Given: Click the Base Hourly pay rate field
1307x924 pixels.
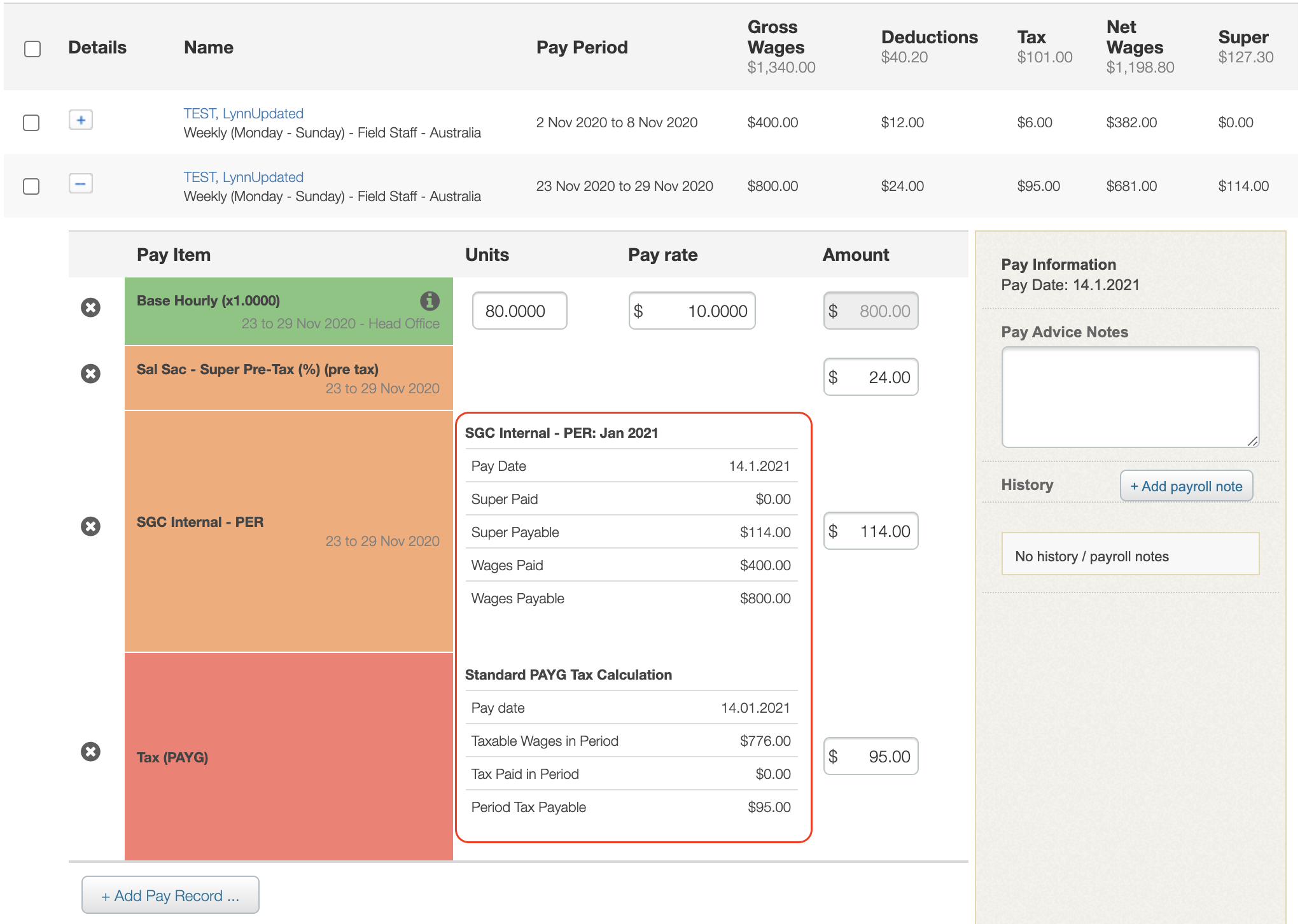Looking at the screenshot, I should click(692, 311).
